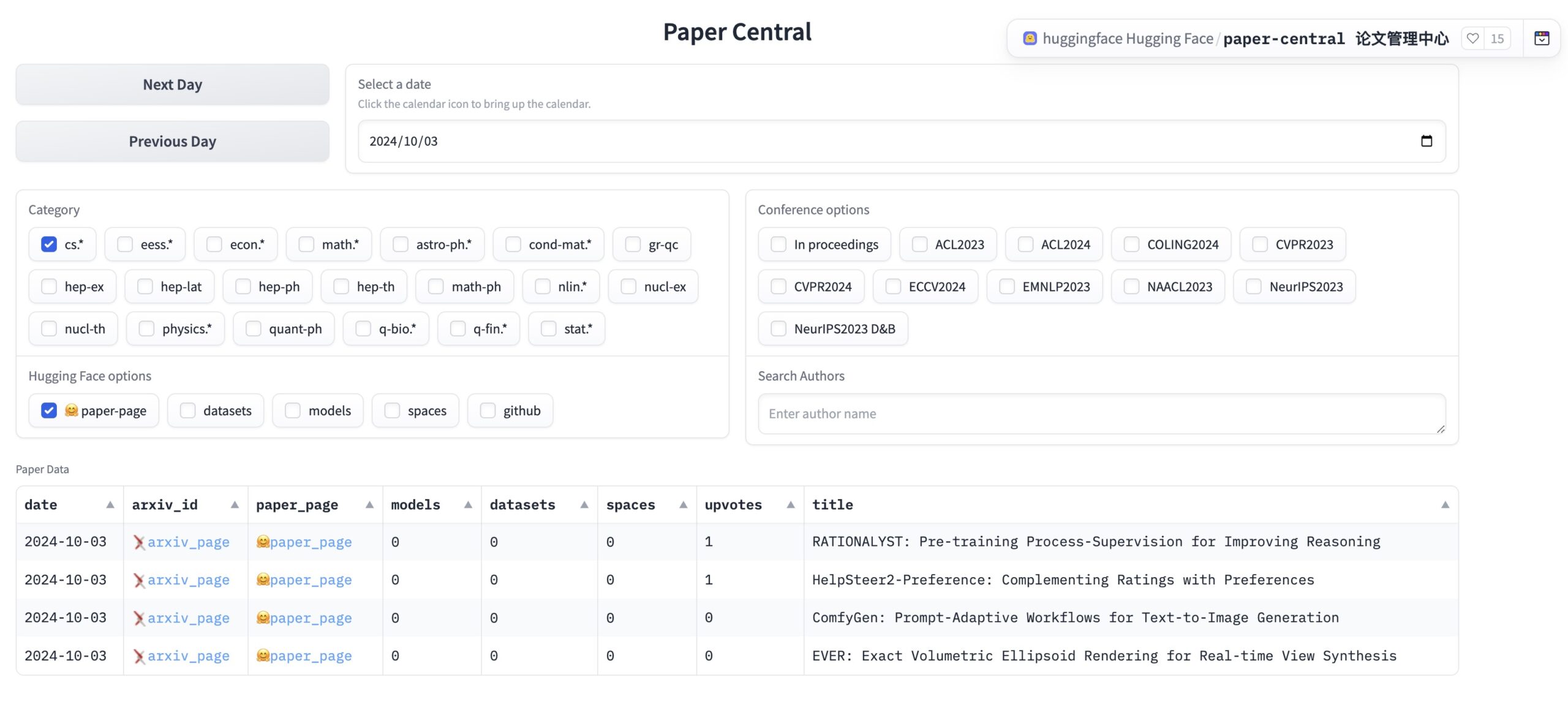Toggle the models Hugging Face option checkbox
Viewport: 1568px width, 710px height.
(x=292, y=410)
